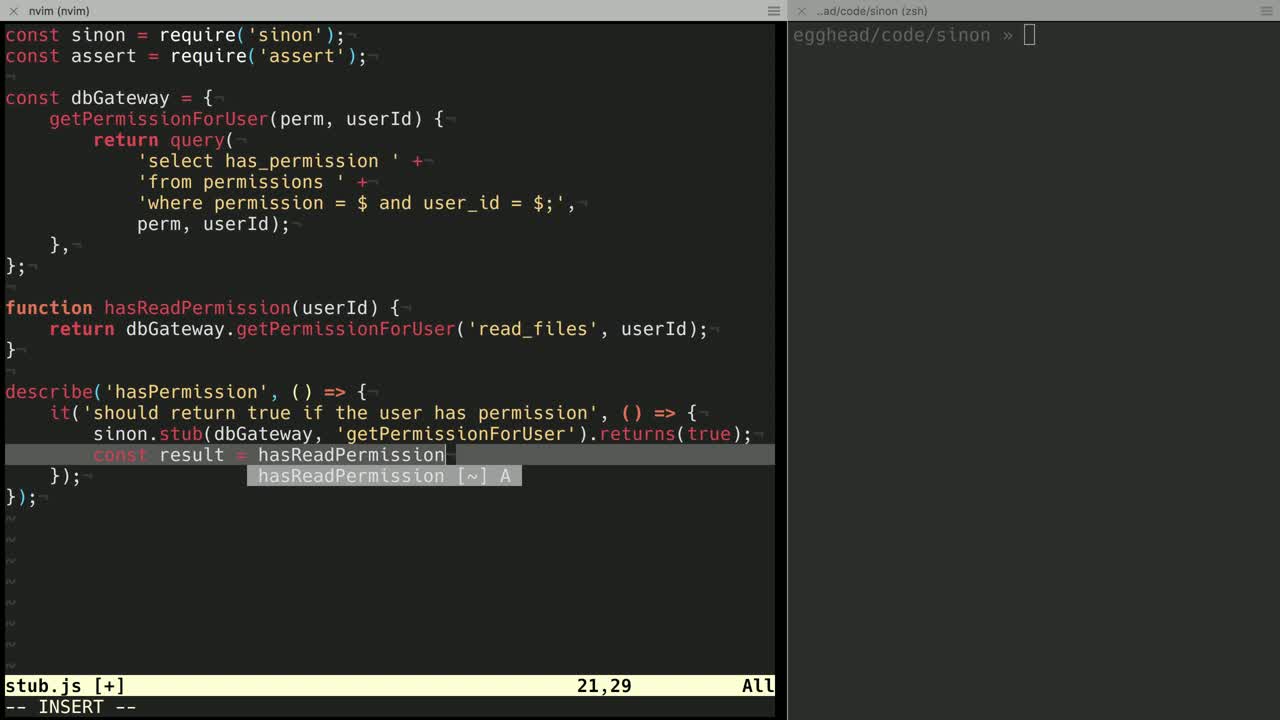Screen dimensions: 1280x720
Task: Click the 'read_files' string argument
Action: pyautogui.click(x=532, y=329)
